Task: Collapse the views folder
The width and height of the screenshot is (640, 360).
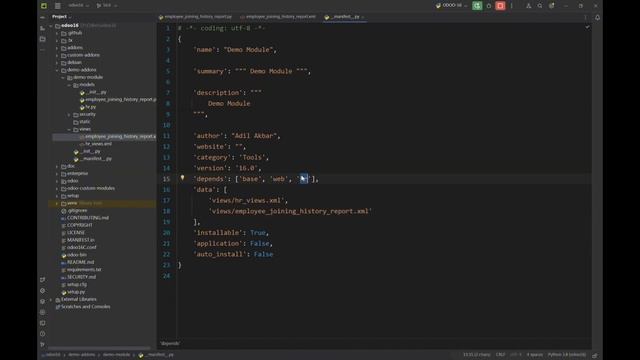Action: tap(69, 129)
